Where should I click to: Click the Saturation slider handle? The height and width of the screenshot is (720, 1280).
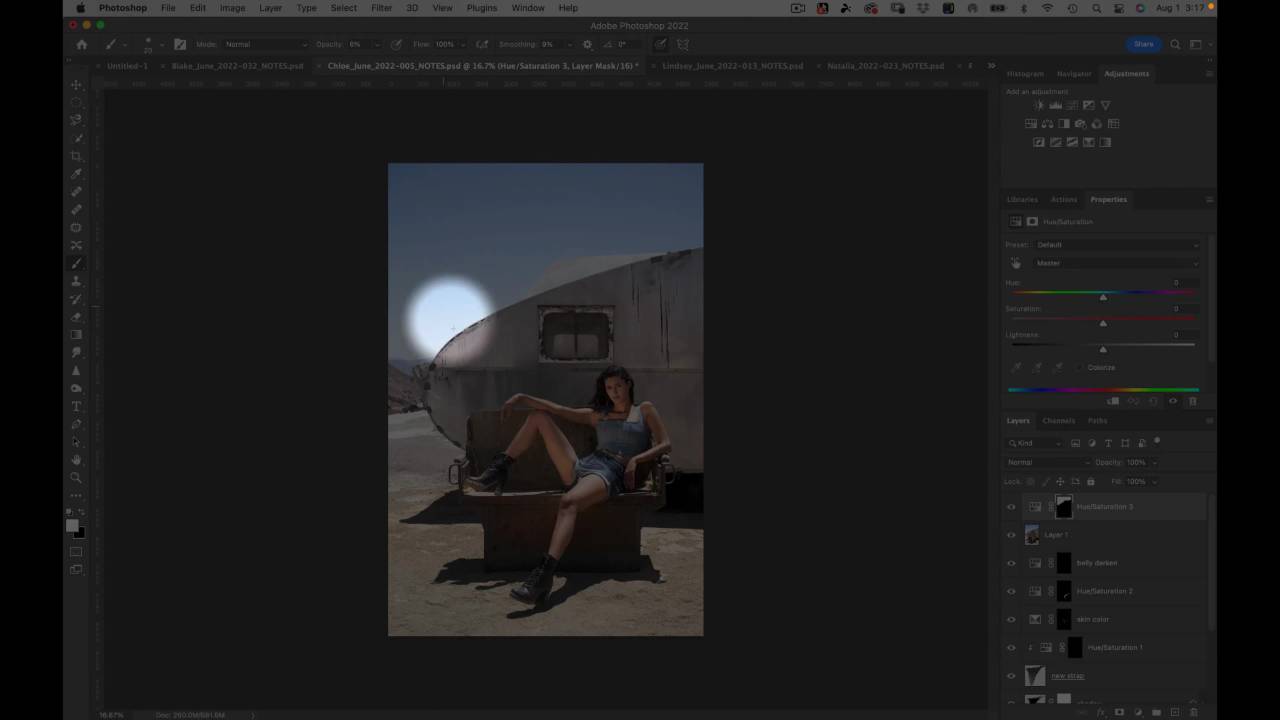pos(1103,323)
